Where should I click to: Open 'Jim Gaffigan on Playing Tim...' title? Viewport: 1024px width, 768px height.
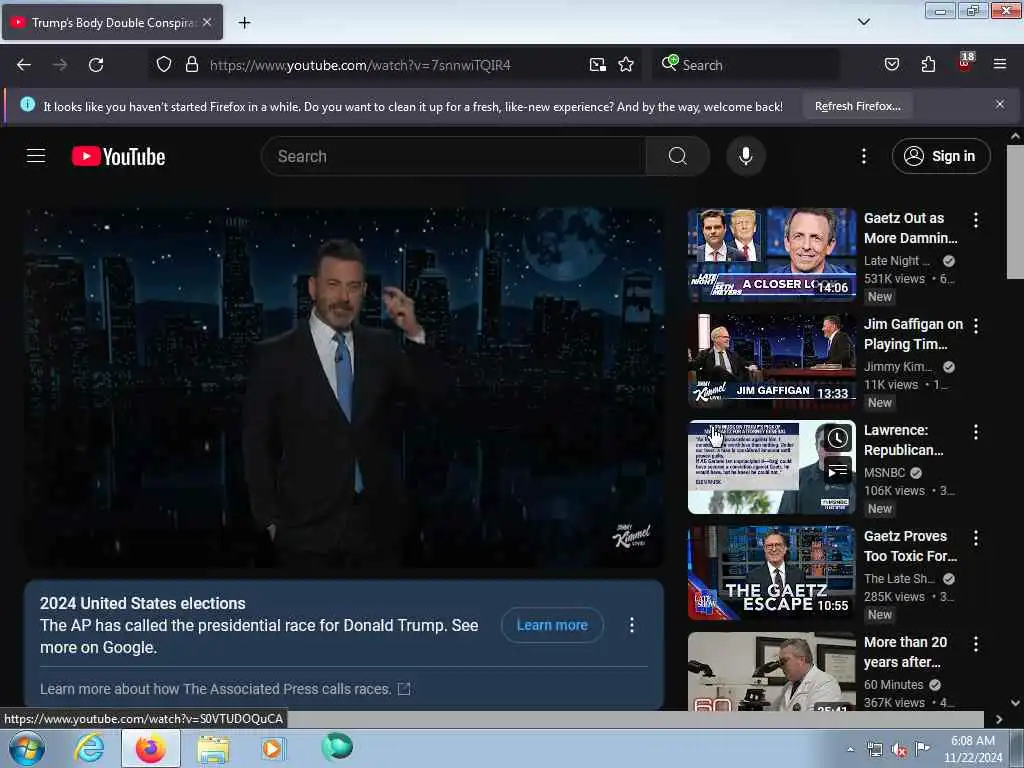[913, 334]
